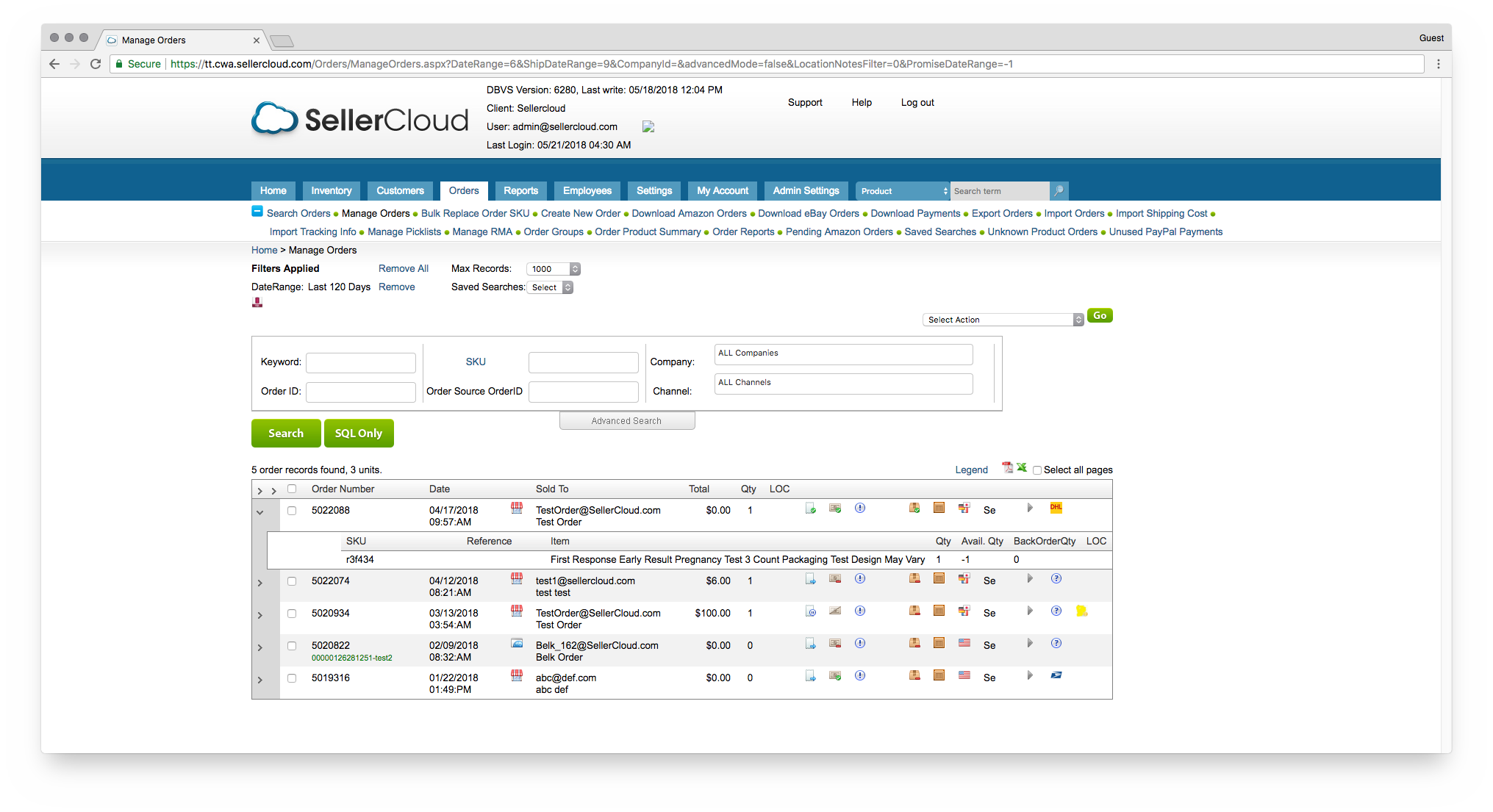Click the blue collapse icon before Search Orders
The width and height of the screenshot is (1493, 812).
[257, 212]
